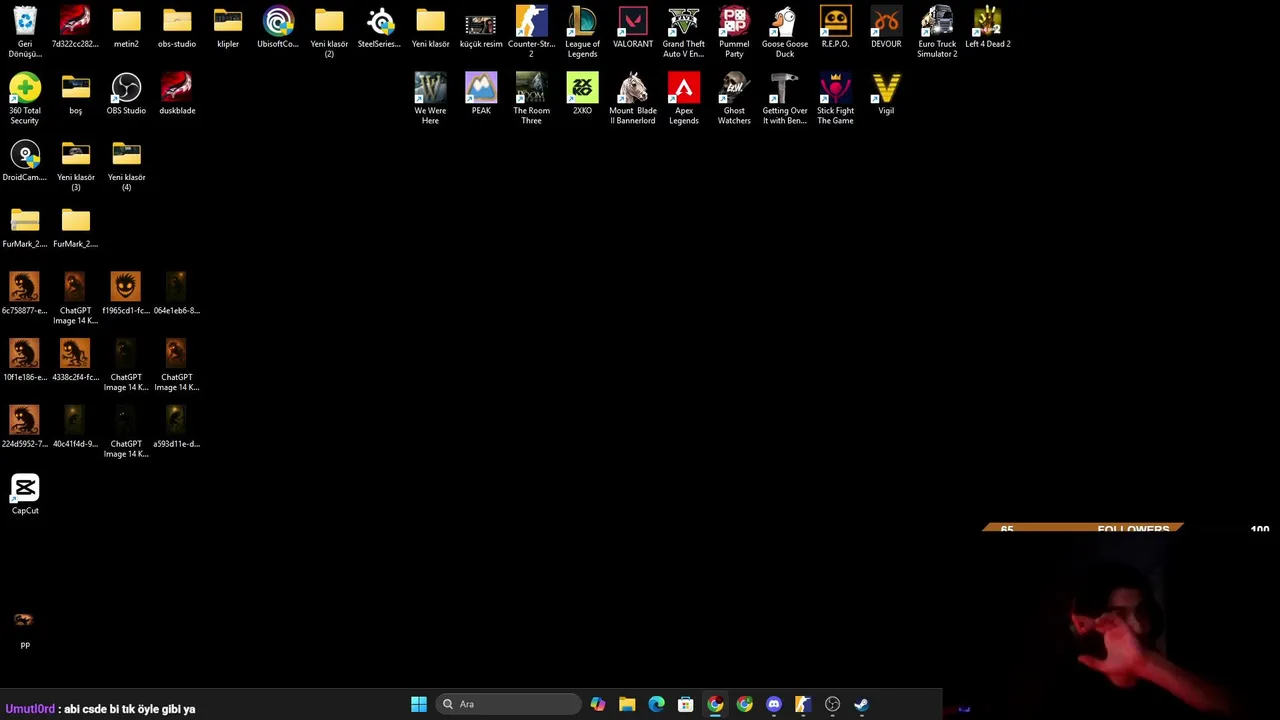Open the 7d322cc282 file on the desktop
Screen dimensions: 1280x720
pos(75,28)
